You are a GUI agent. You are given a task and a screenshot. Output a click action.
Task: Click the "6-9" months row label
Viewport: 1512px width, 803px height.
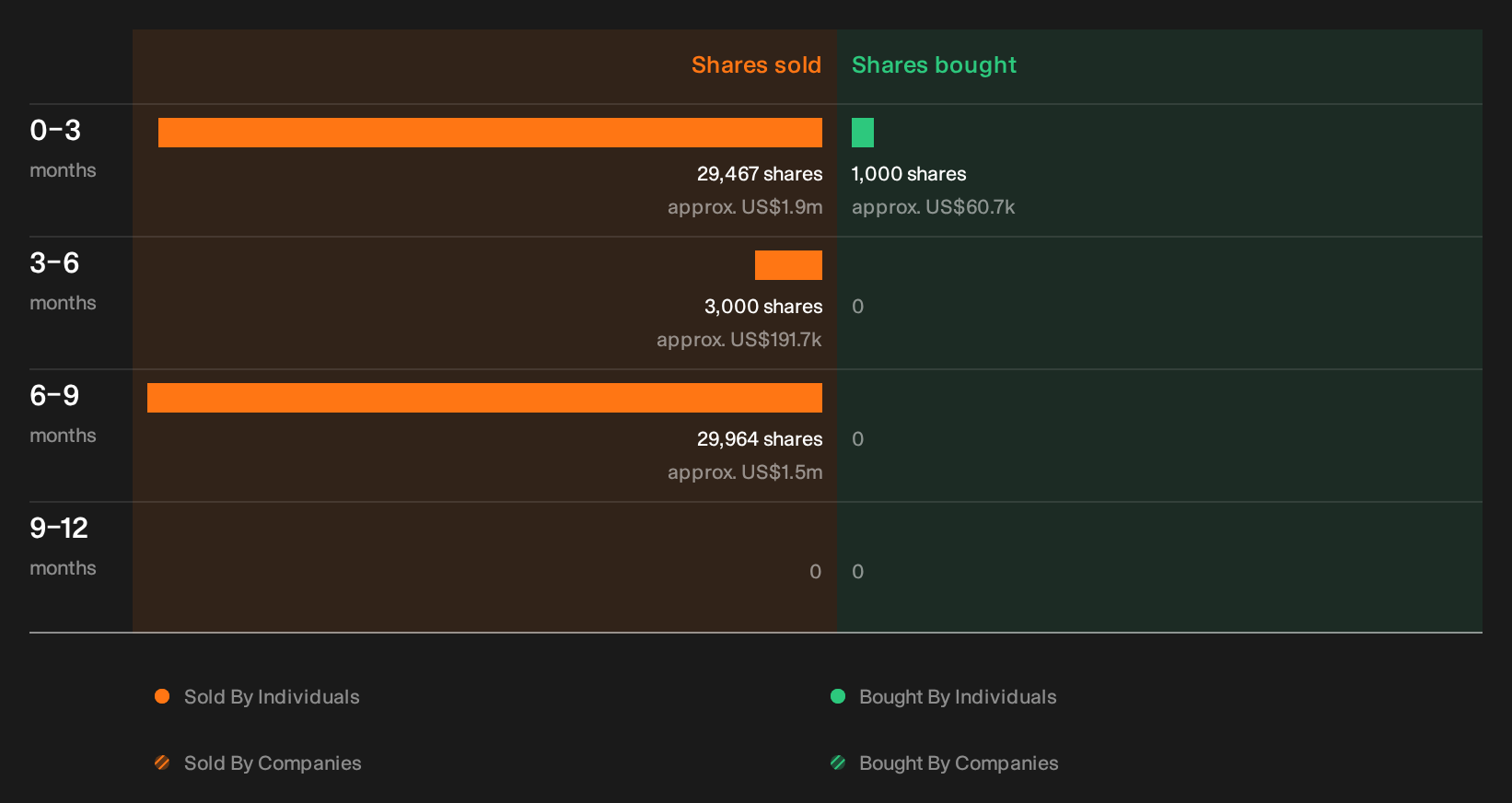[54, 396]
